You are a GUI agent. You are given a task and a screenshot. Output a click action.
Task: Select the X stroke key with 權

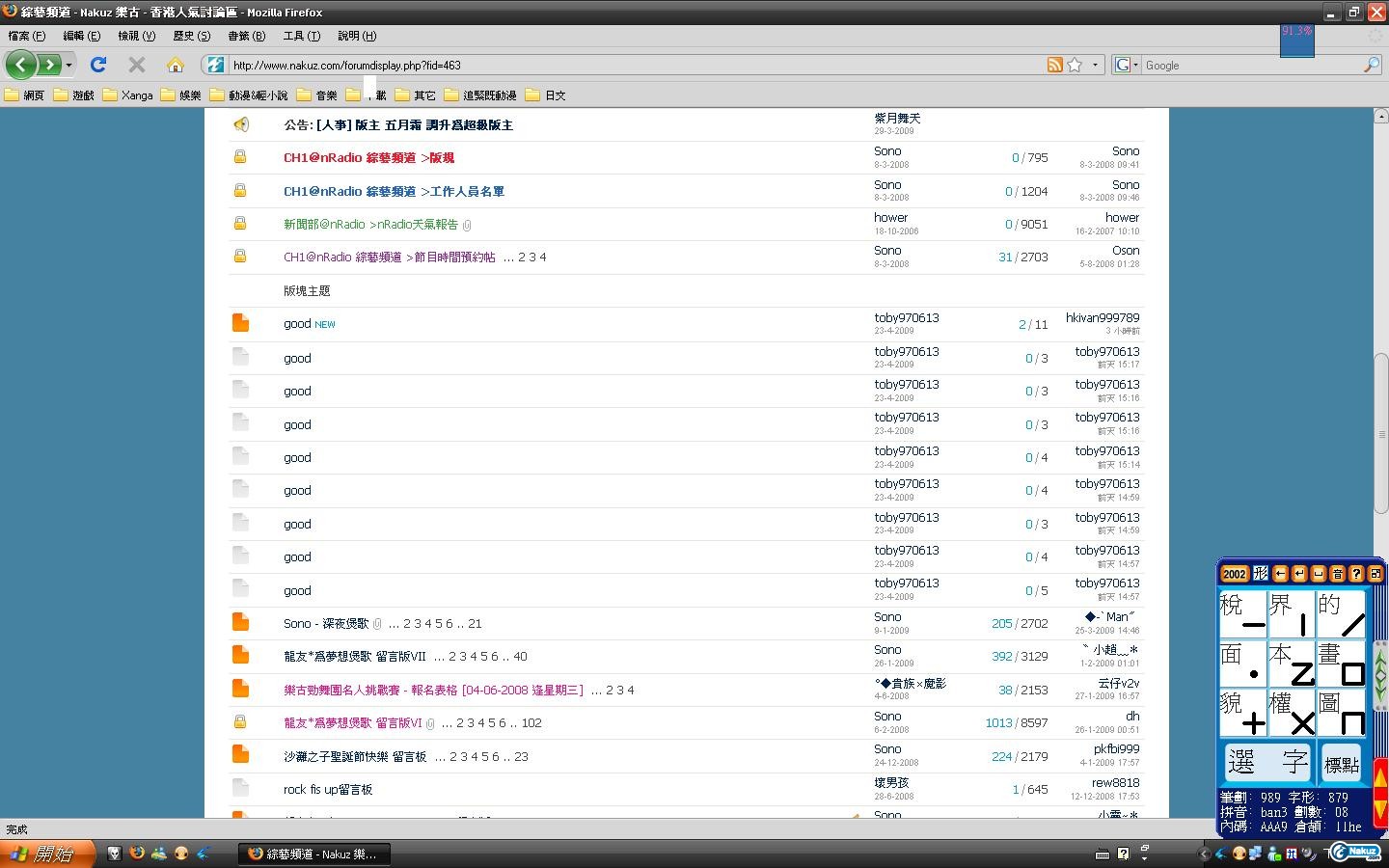click(1293, 714)
